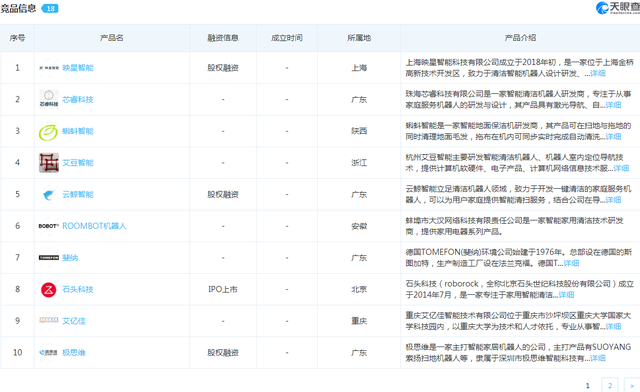The height and width of the screenshot is (392, 640).
Task: Show 详细 for 极思维 description
Action: 598,358
